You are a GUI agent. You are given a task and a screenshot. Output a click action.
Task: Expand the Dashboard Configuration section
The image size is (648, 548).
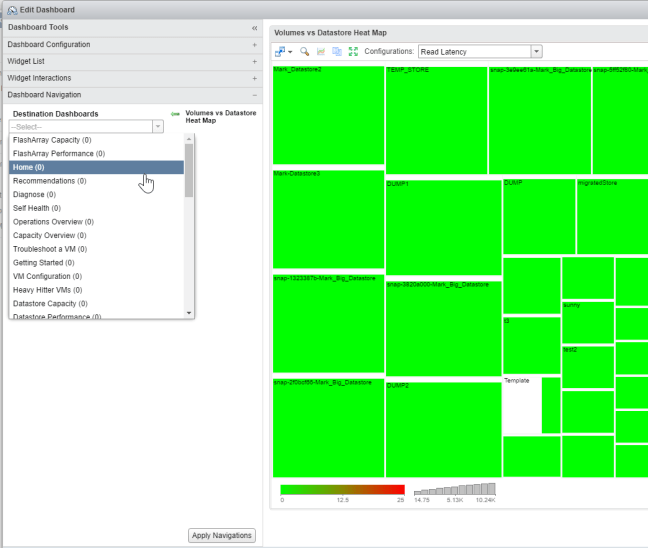pos(254,45)
